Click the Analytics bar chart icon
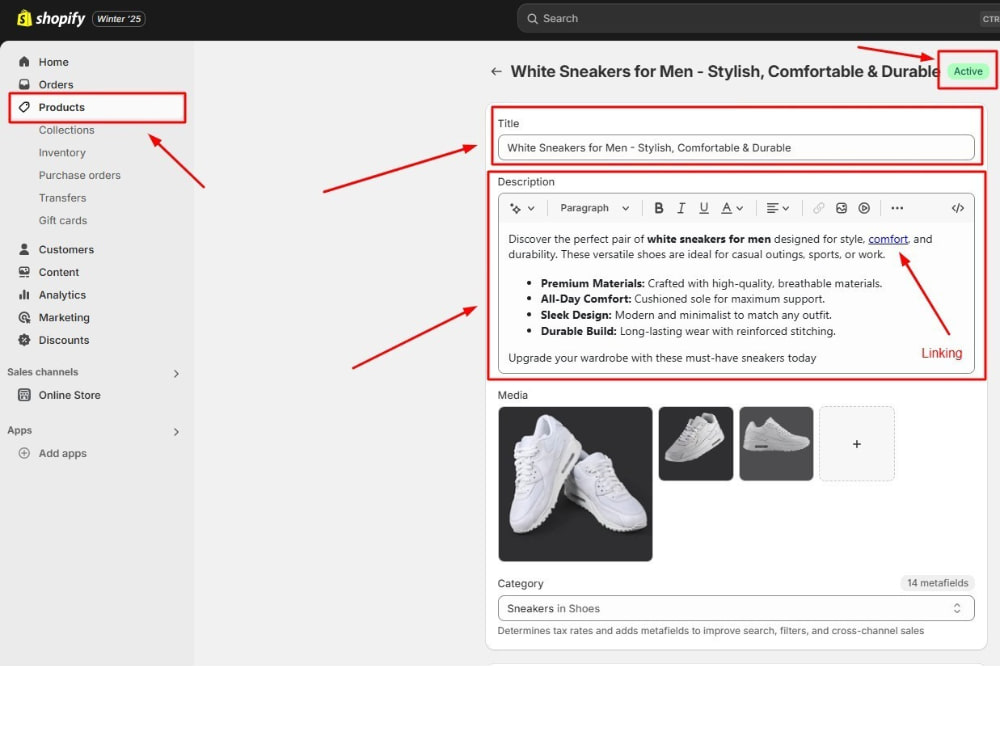1000x750 pixels. click(24, 295)
